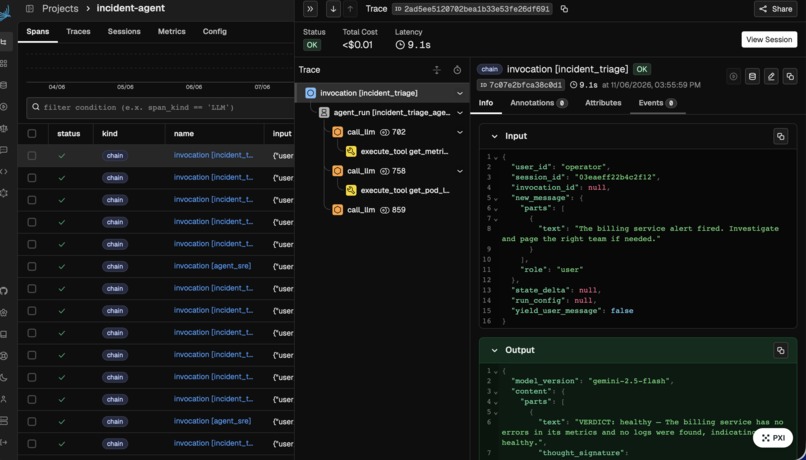Viewport: 806px width, 460px height.
Task: Click the pencil annotate icon for the span
Action: 771,77
